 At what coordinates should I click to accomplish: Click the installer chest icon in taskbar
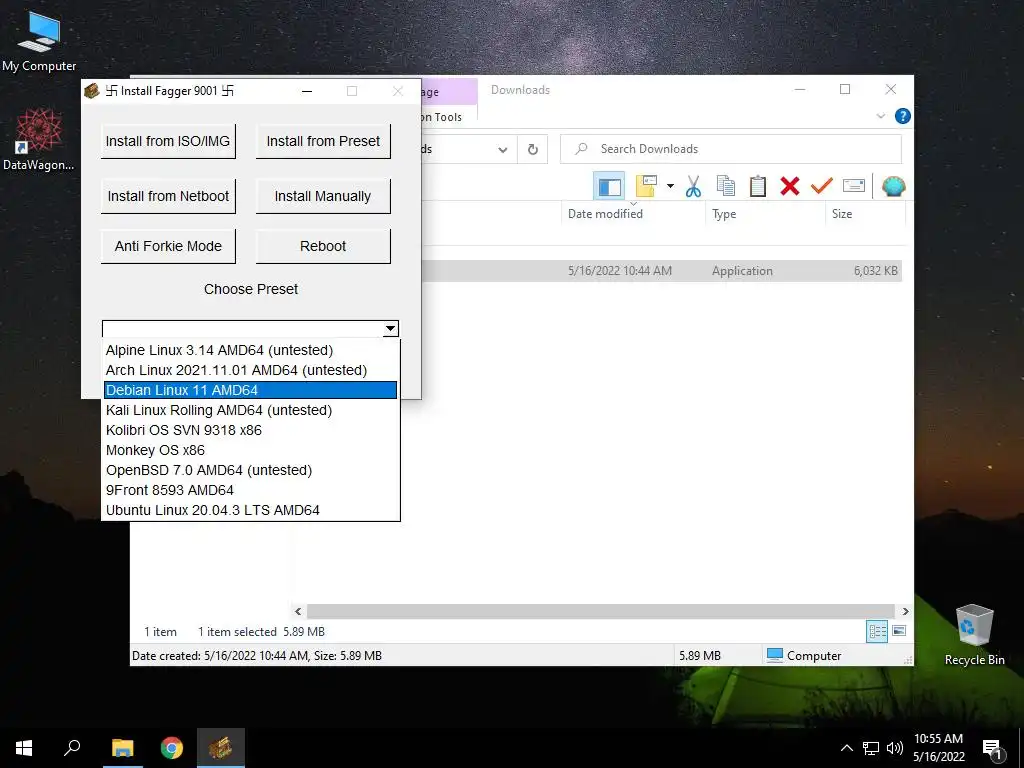(221, 748)
